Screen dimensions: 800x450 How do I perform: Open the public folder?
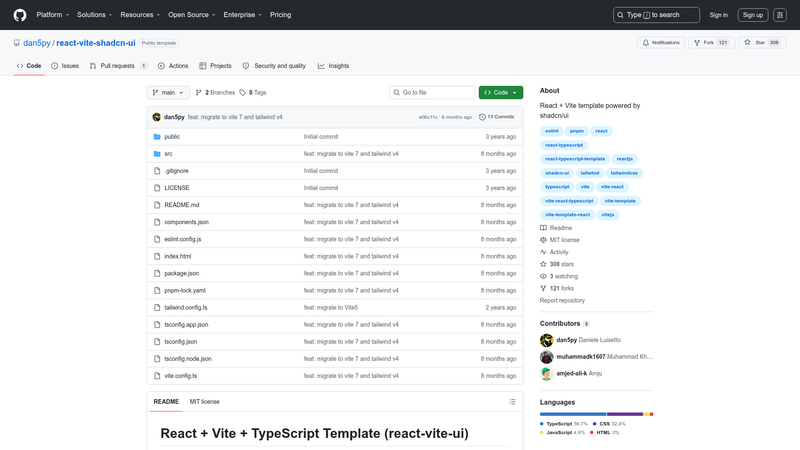point(172,137)
